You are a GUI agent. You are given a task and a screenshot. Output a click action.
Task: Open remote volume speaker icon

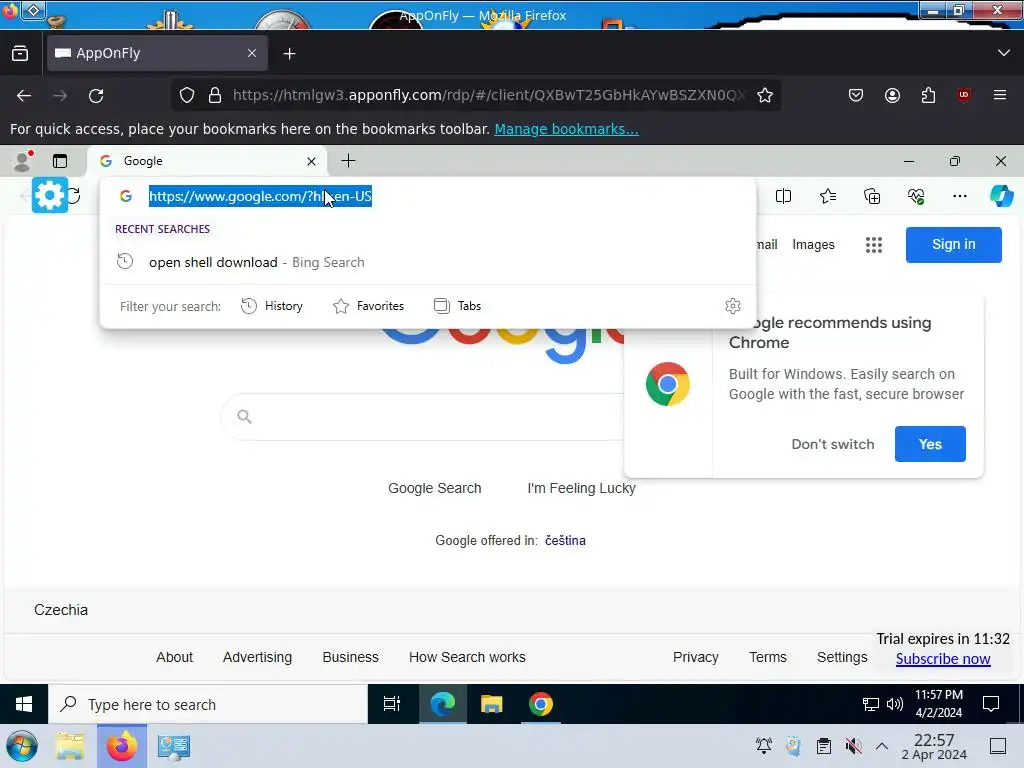[x=895, y=704]
